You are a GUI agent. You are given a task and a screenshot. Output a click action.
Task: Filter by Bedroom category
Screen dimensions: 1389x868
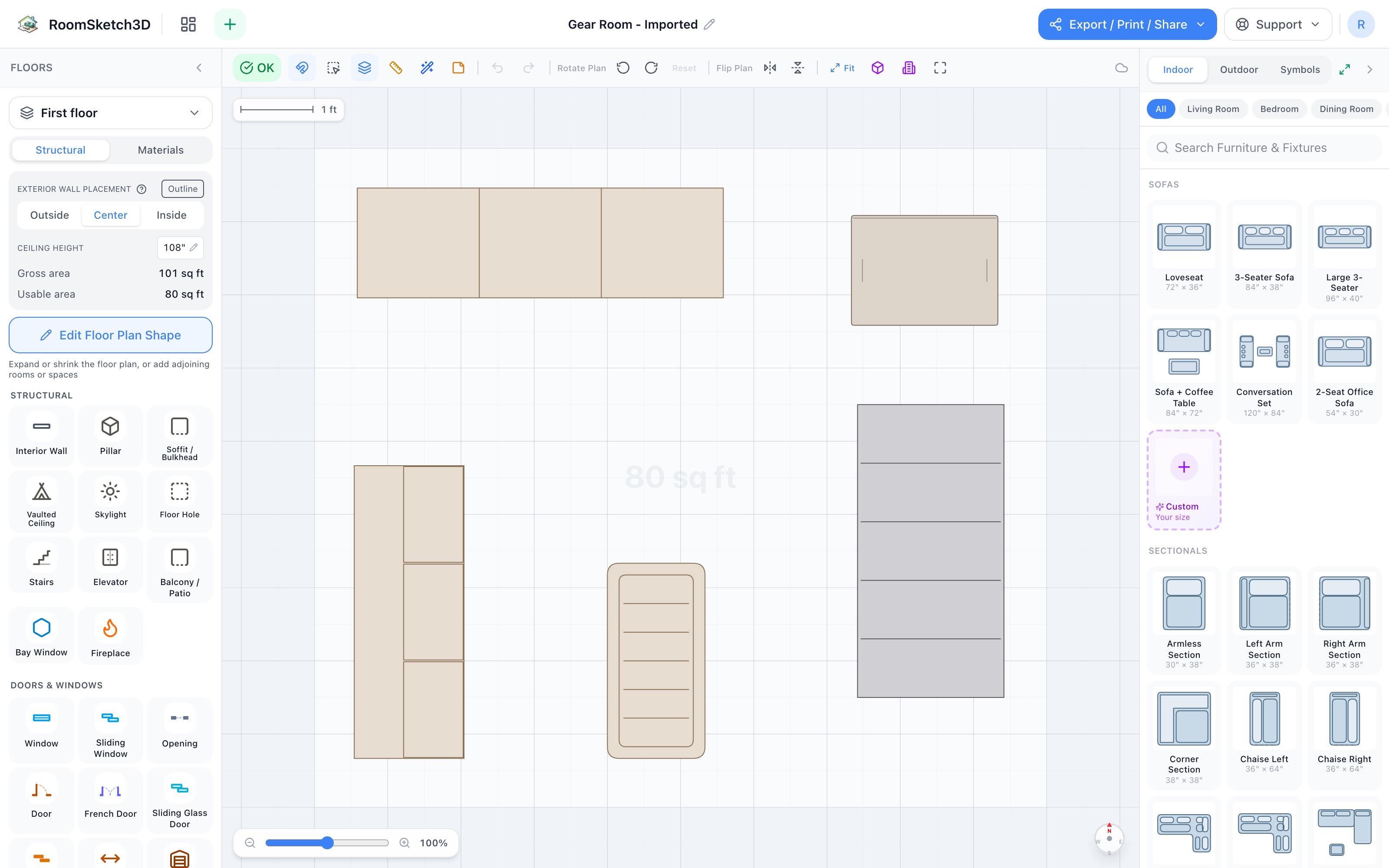1279,109
